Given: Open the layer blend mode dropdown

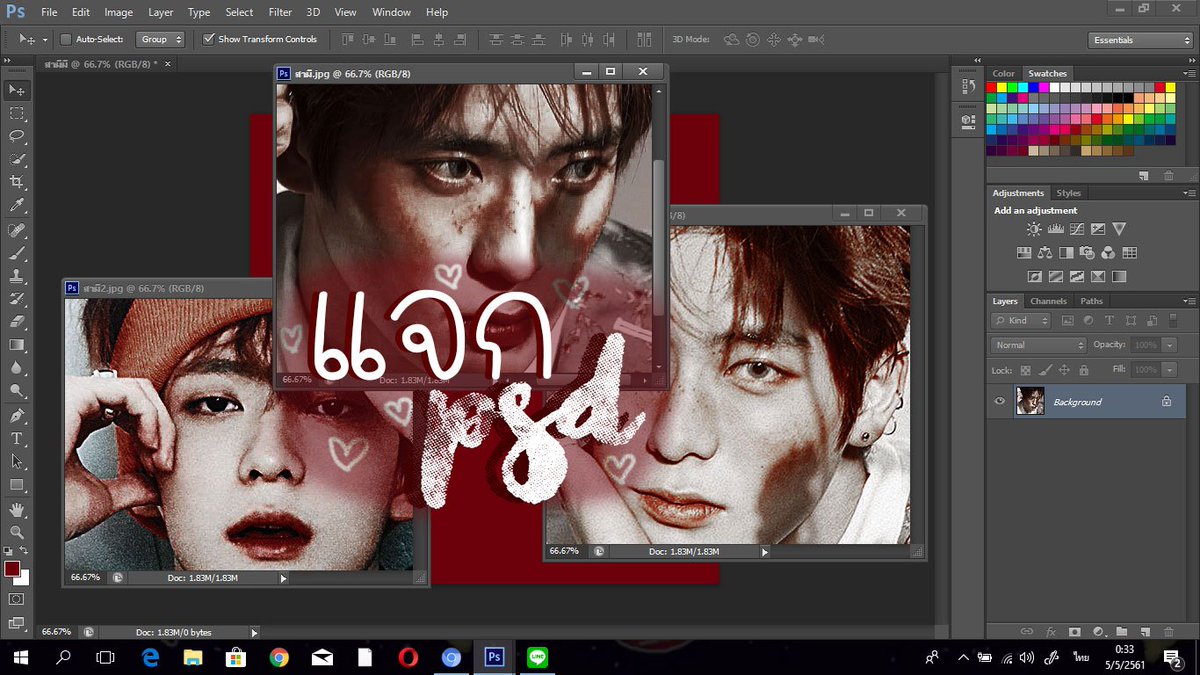Looking at the screenshot, I should (1037, 344).
